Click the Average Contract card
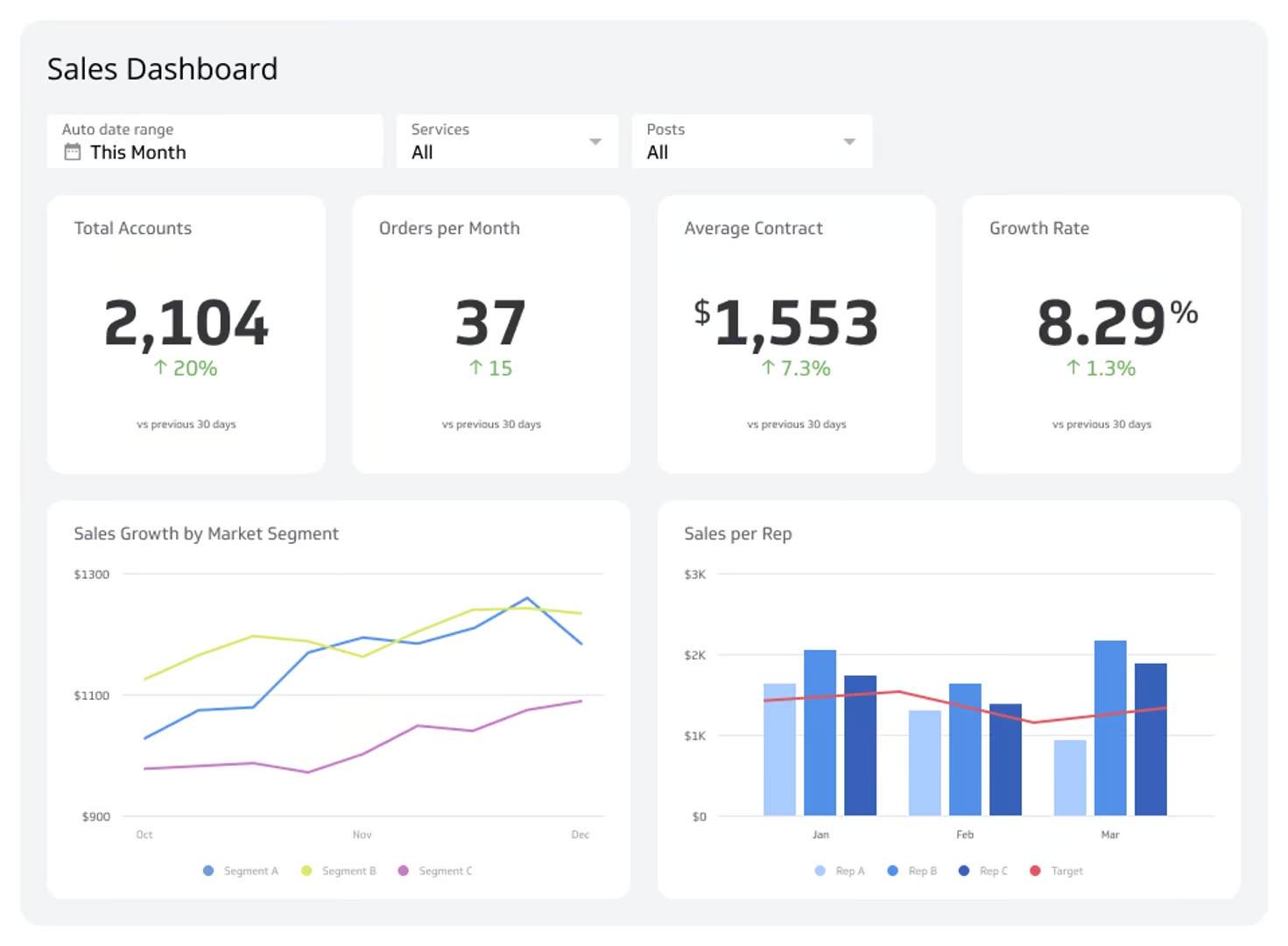The image size is (1288, 946). [x=796, y=335]
